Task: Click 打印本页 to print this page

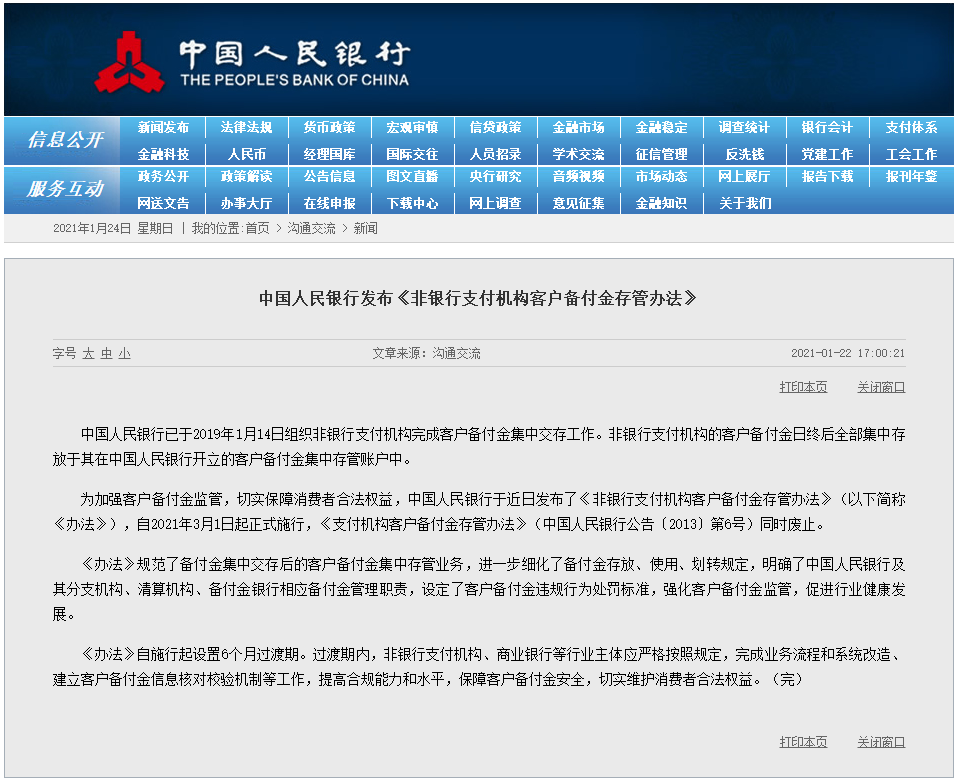Action: (x=803, y=386)
